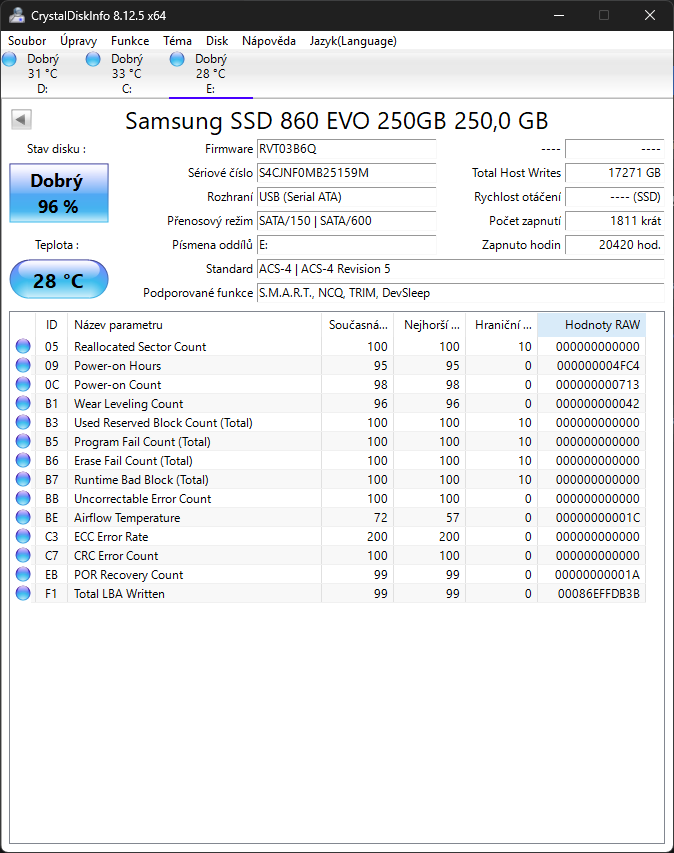
Task: Select RAW value 000000004FC4
Action: tap(598, 366)
